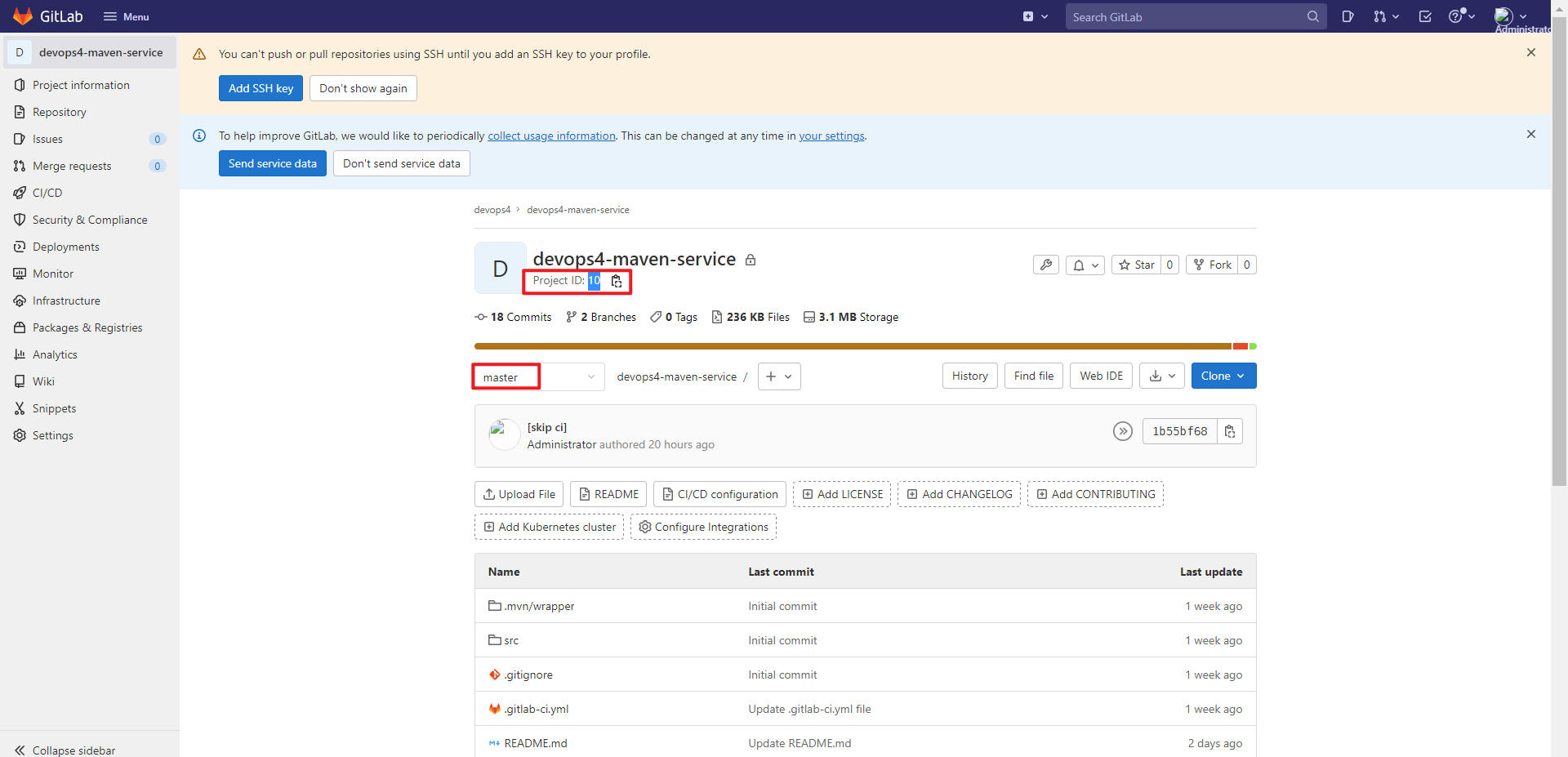Open Issues in sidebar

(88, 139)
